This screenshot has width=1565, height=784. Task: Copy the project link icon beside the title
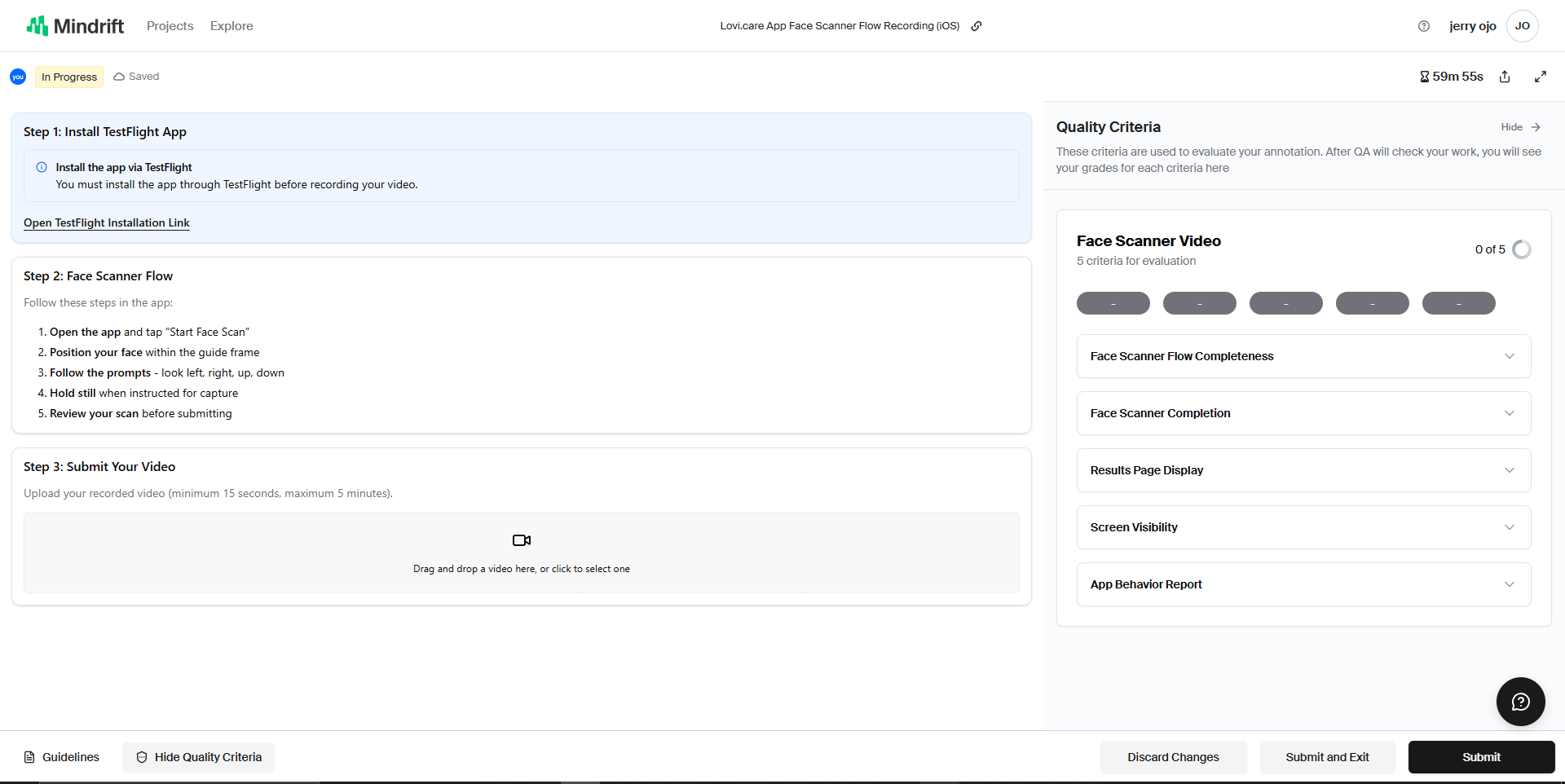[976, 26]
